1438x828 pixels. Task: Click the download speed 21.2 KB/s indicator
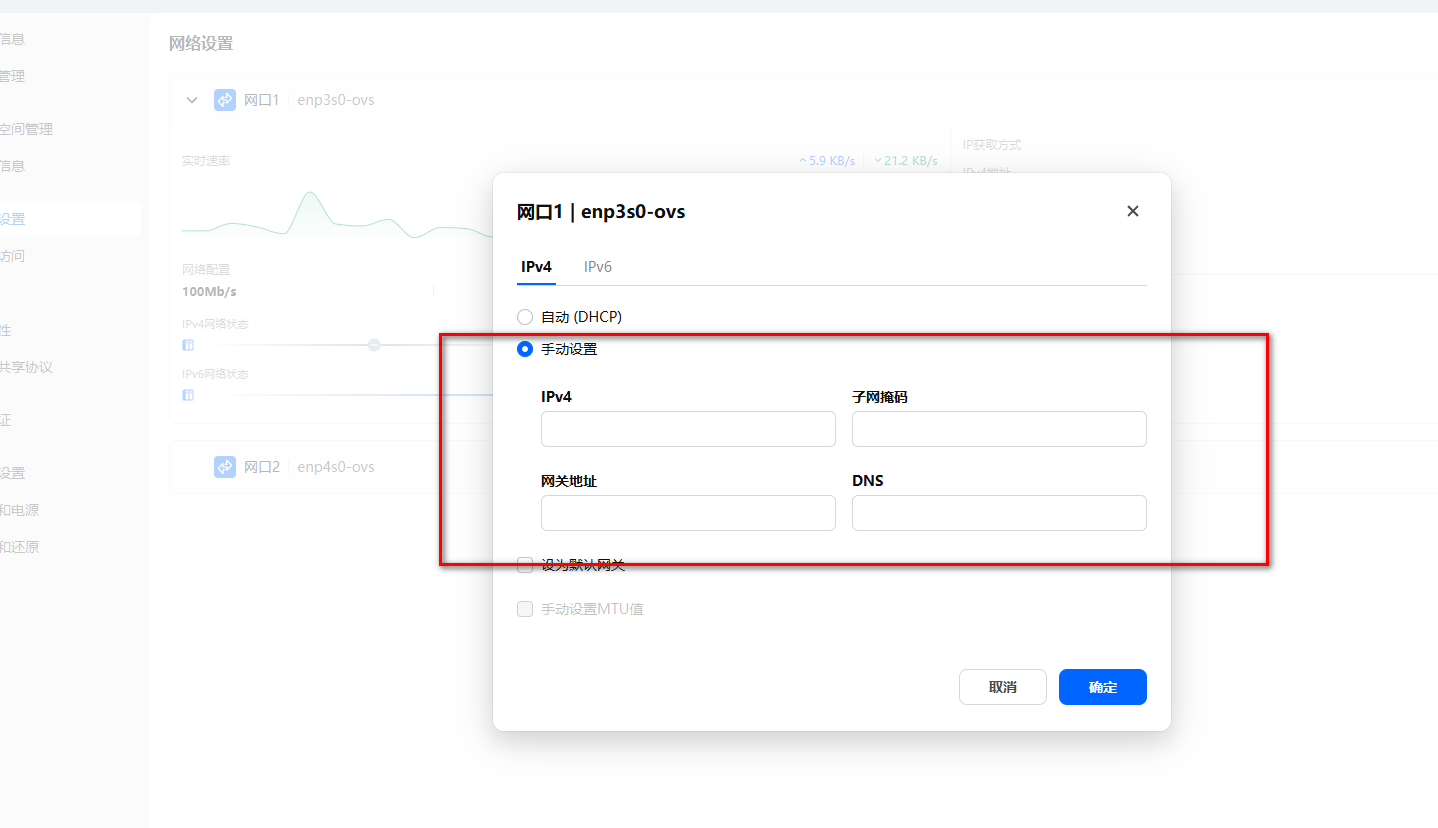pos(905,161)
